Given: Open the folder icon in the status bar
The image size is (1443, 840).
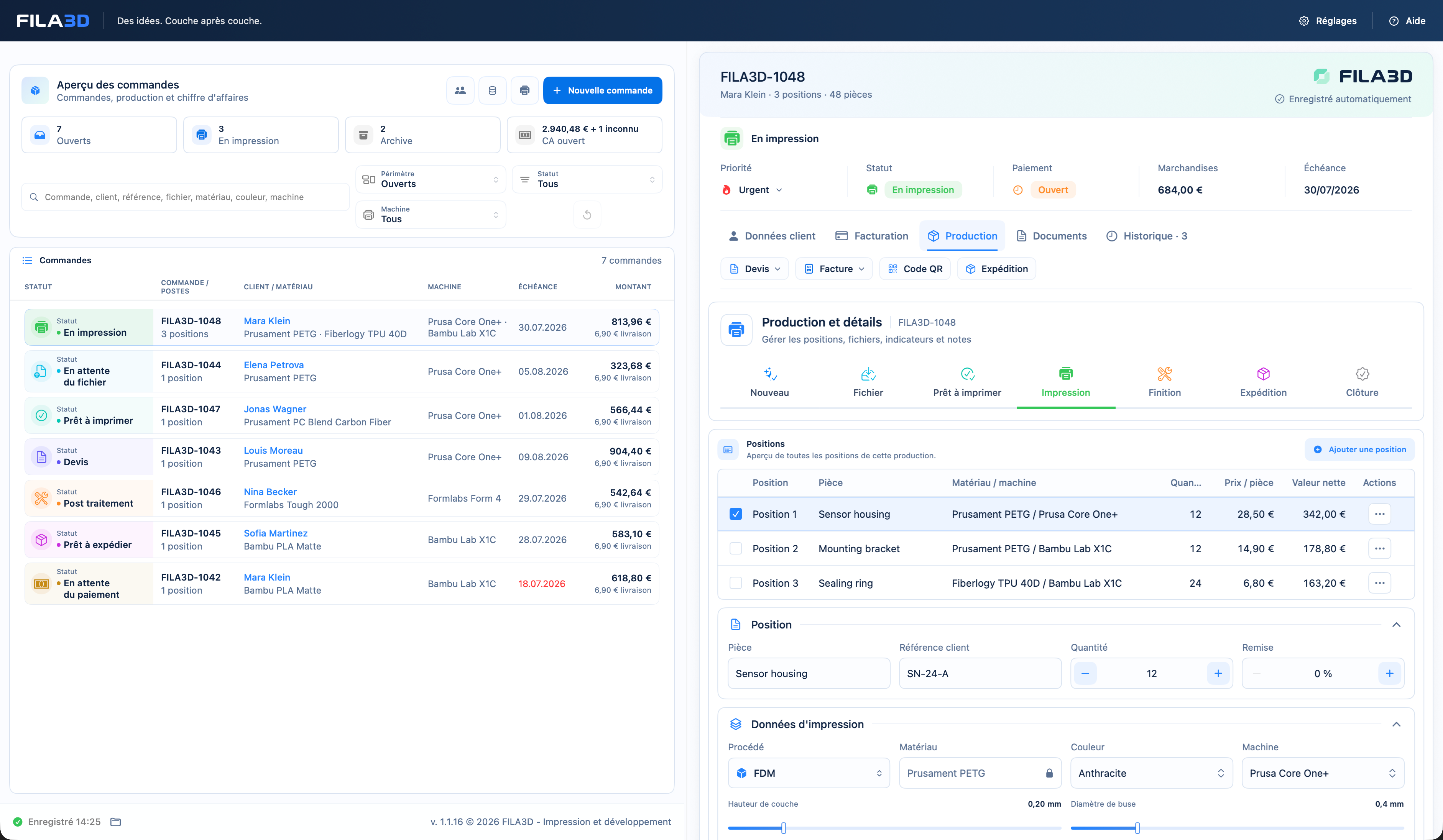Looking at the screenshot, I should point(116,822).
